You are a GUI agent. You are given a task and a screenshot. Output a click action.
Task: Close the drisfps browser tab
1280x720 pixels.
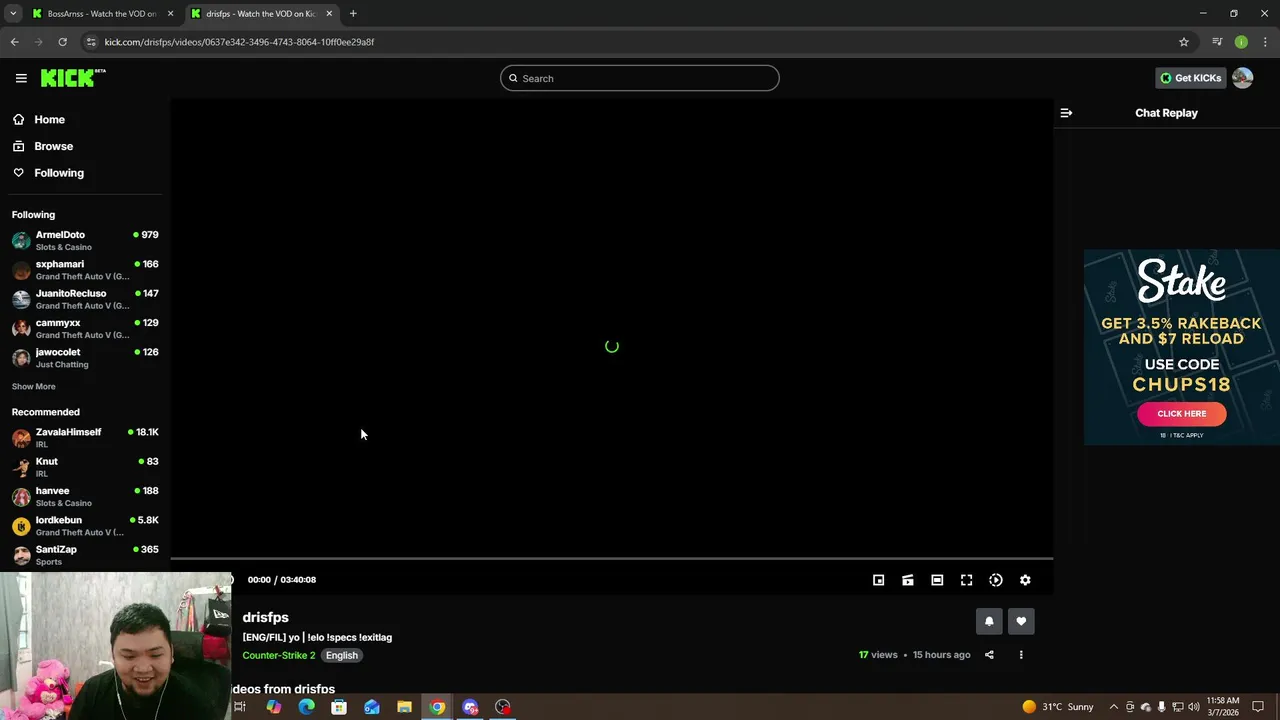(329, 14)
